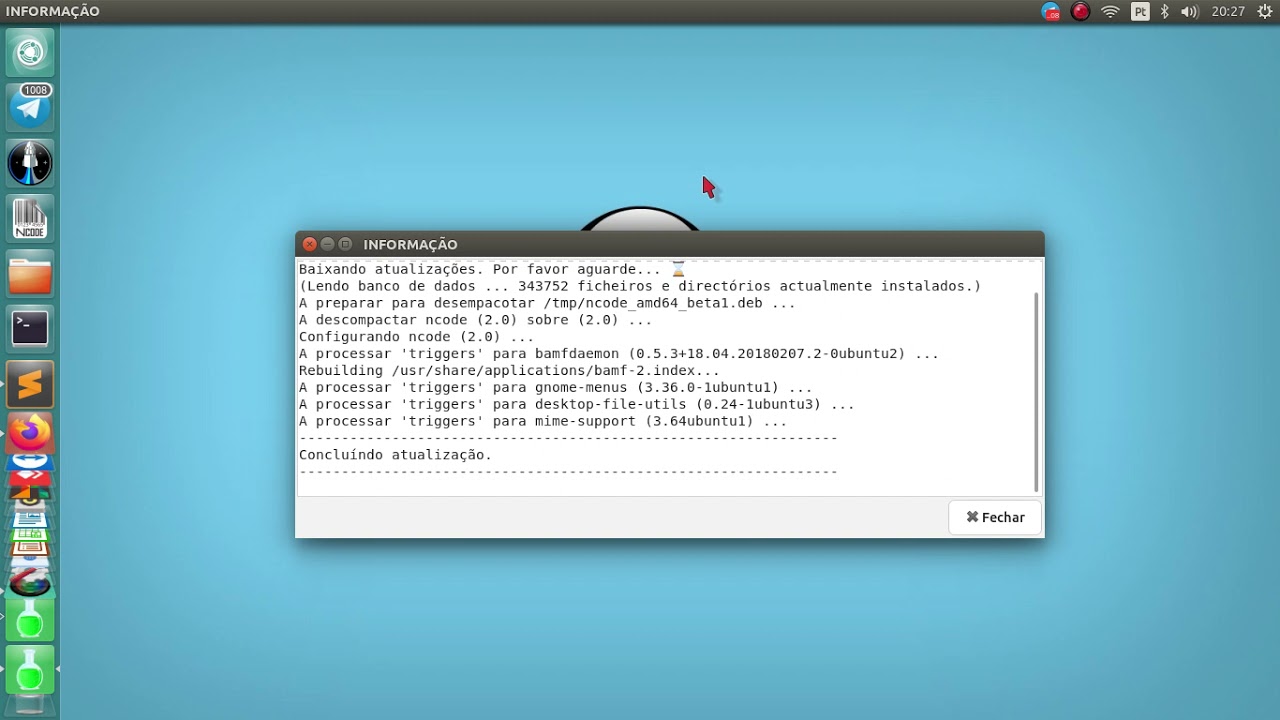Click the log area vertical scrollbar
The width and height of the screenshot is (1280, 720).
pyautogui.click(x=1036, y=392)
